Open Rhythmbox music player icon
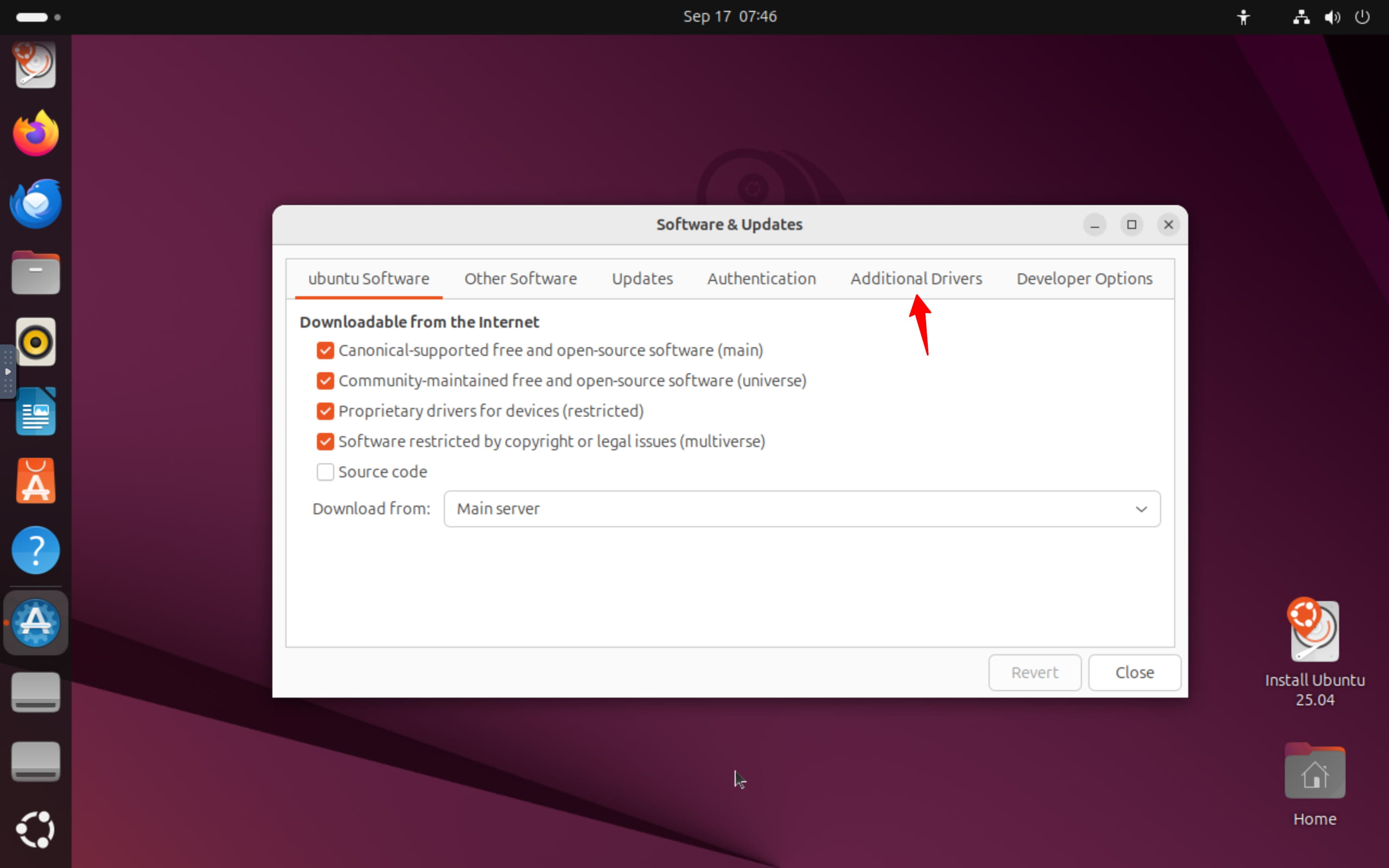Image resolution: width=1389 pixels, height=868 pixels. [36, 342]
